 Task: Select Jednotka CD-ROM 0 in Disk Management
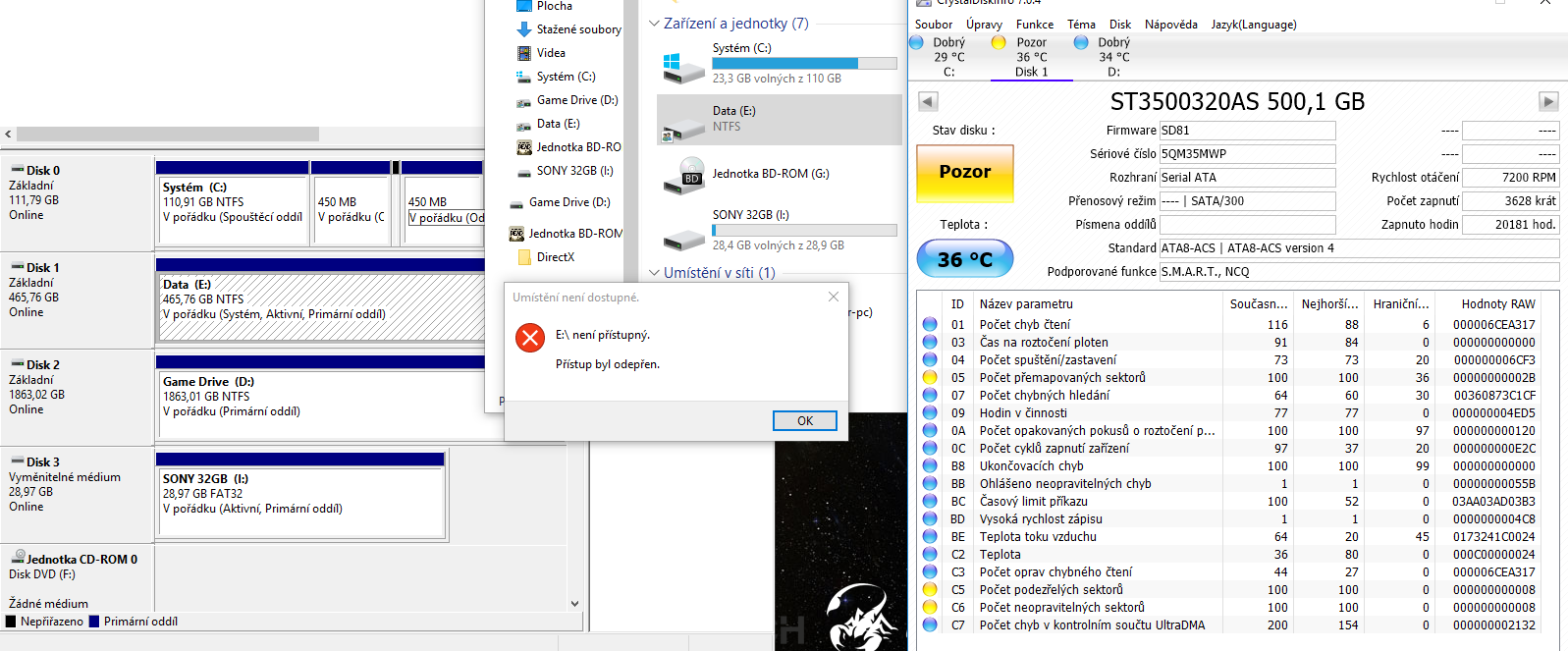click(x=77, y=578)
